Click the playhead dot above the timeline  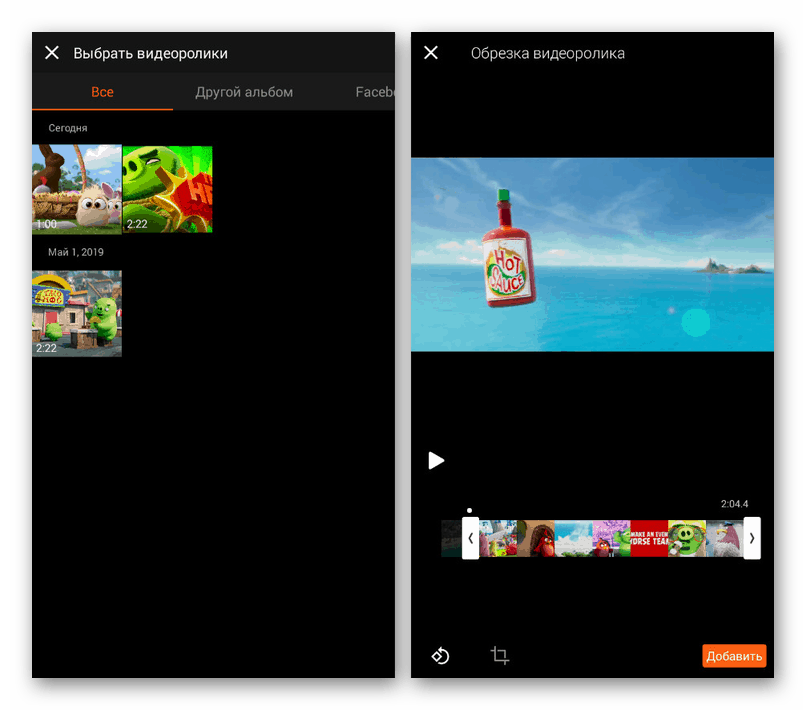469,511
